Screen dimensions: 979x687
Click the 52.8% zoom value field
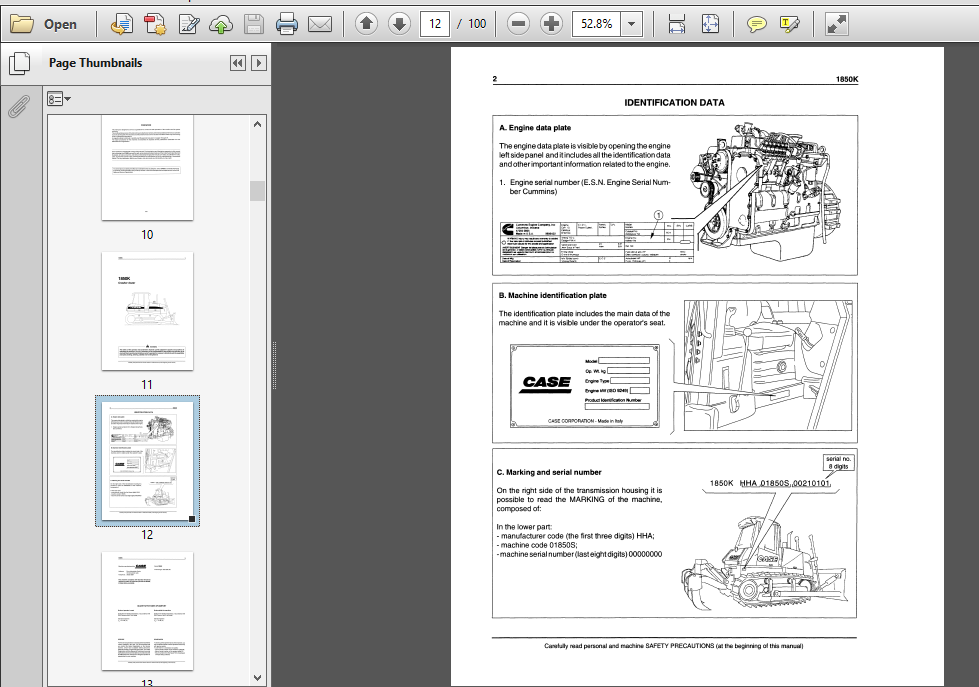click(596, 24)
